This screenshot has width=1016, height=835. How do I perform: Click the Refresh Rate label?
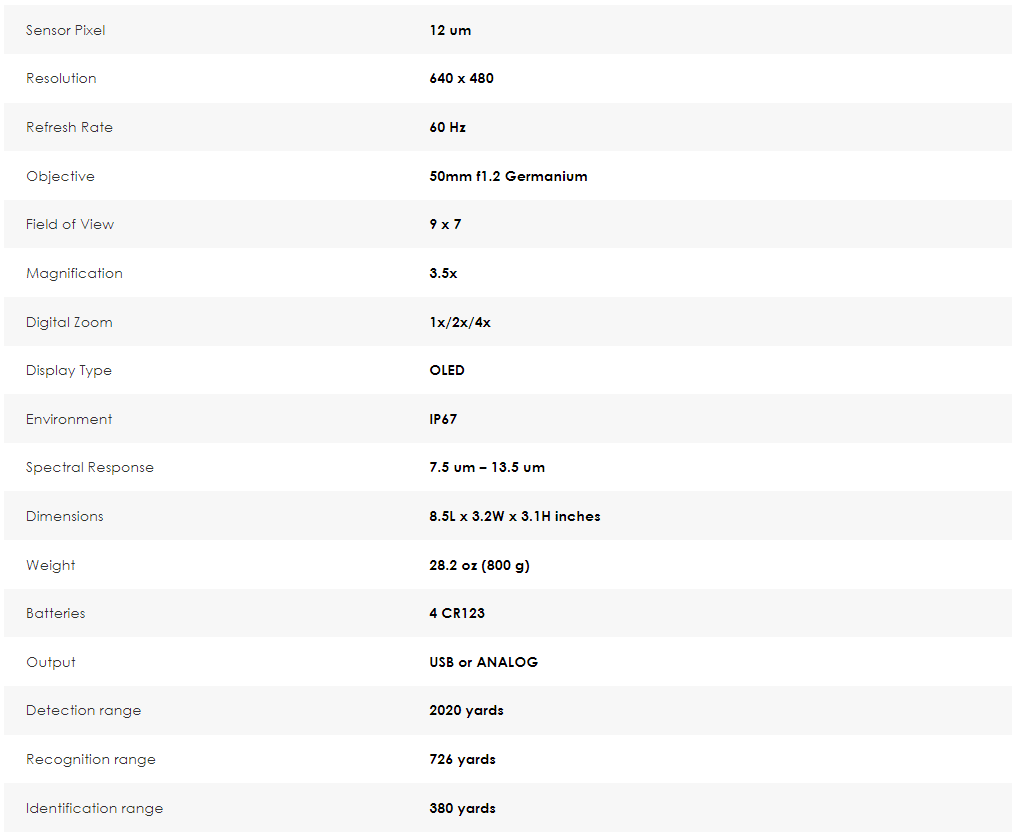click(69, 128)
